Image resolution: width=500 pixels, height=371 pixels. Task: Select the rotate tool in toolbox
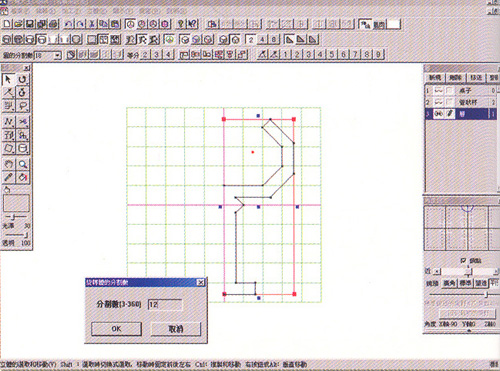click(x=22, y=79)
